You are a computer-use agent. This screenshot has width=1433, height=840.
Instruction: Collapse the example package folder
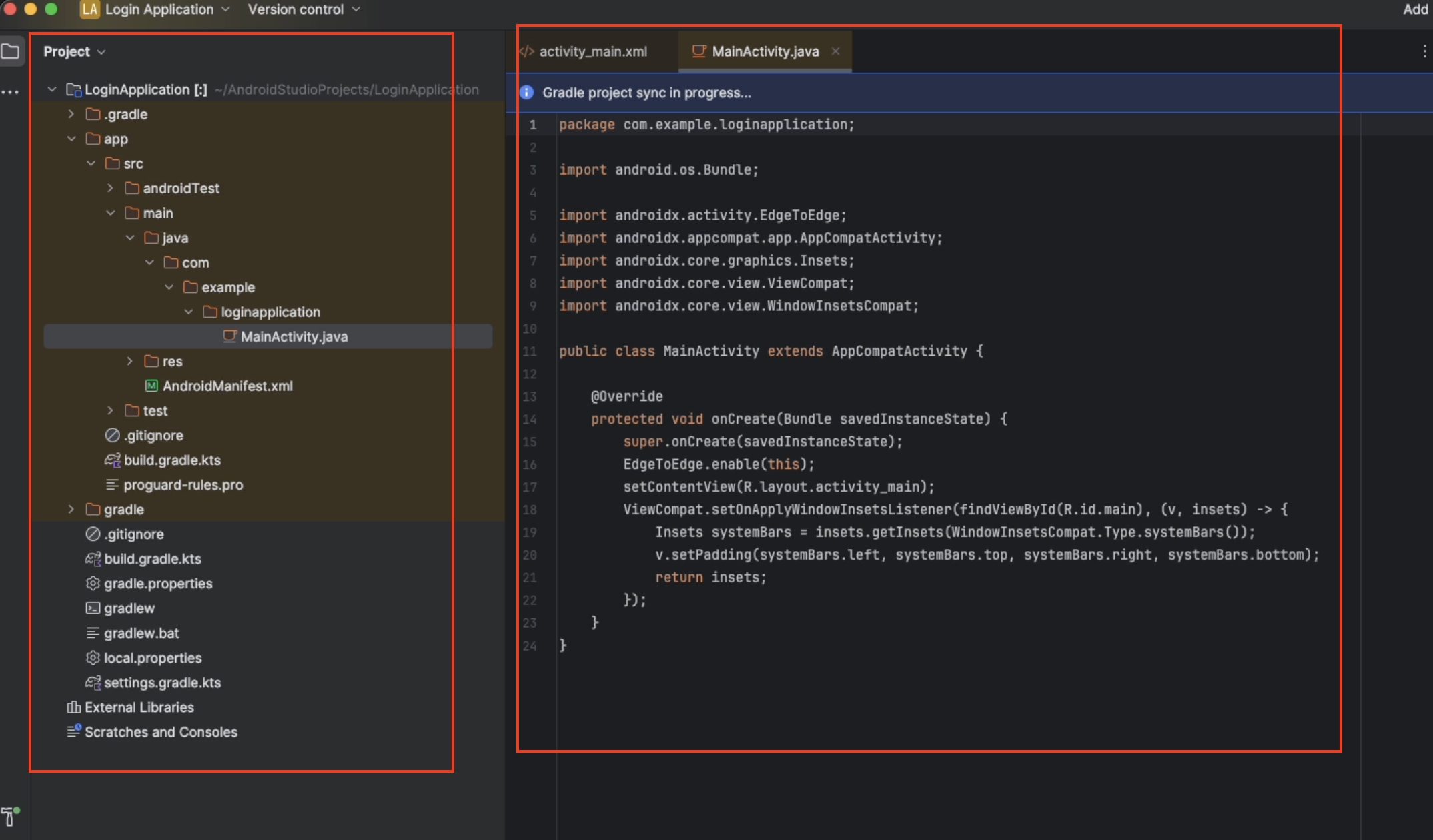(x=169, y=287)
